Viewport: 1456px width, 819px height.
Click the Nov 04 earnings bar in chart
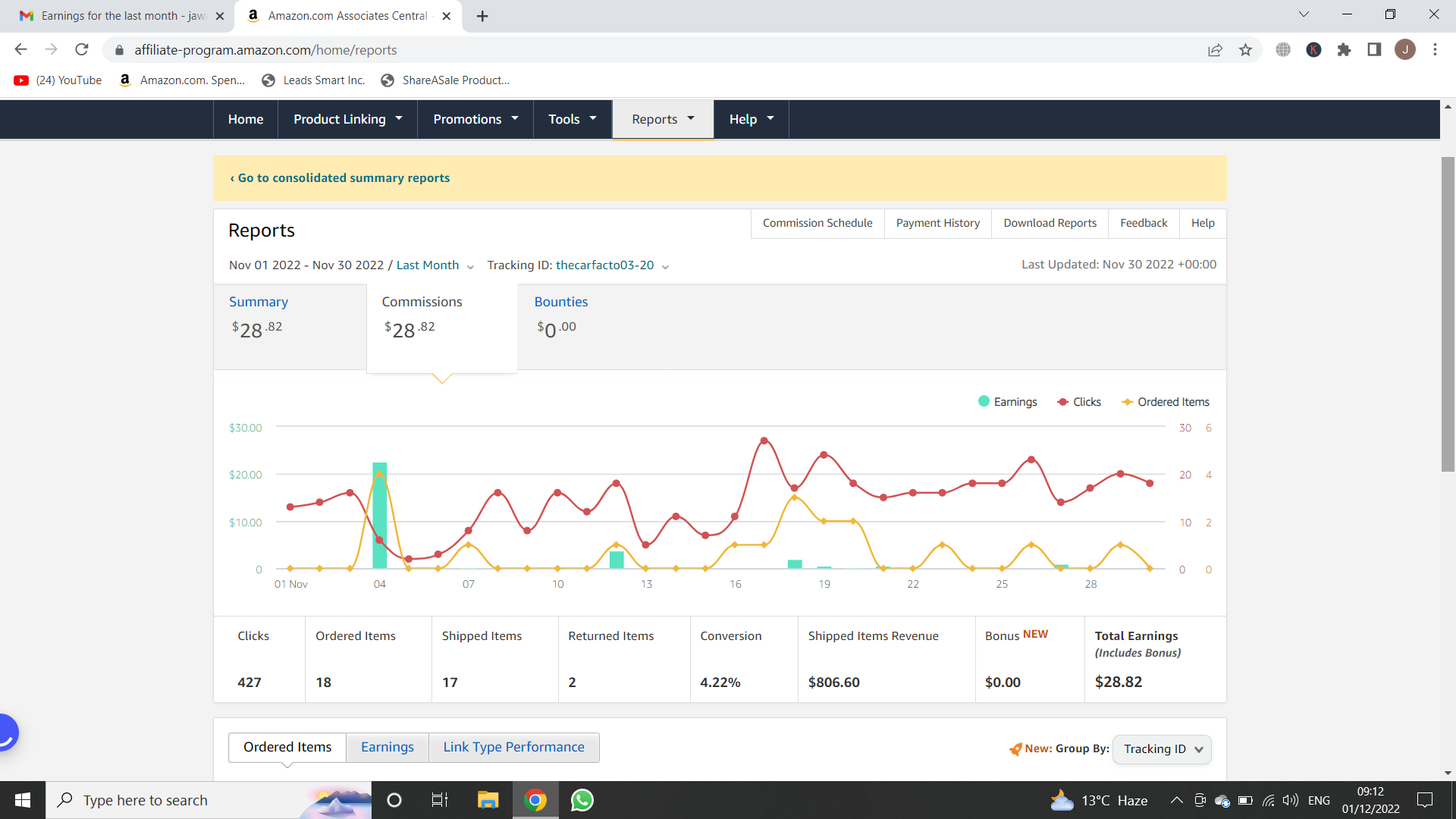click(x=379, y=516)
